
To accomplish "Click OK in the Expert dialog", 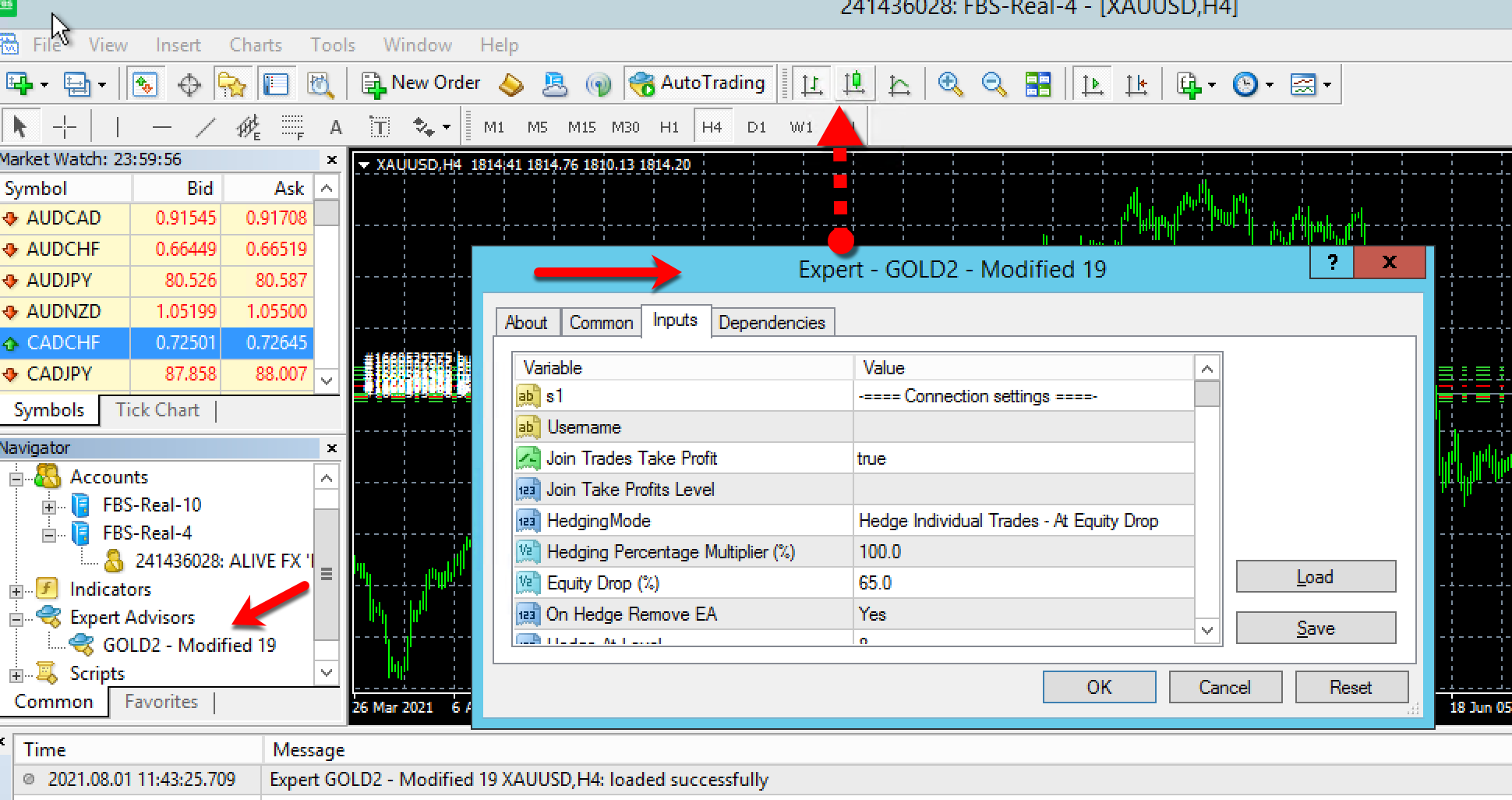I will pos(1099,687).
